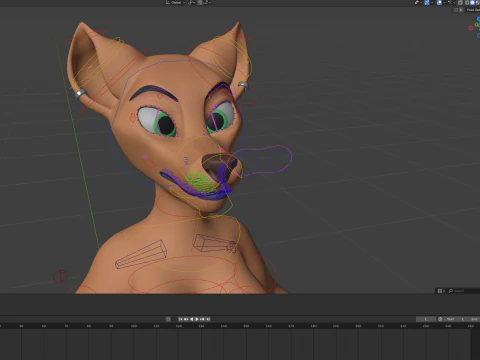
Task: Select red circular control widget beside shoulder
Action: [60, 276]
